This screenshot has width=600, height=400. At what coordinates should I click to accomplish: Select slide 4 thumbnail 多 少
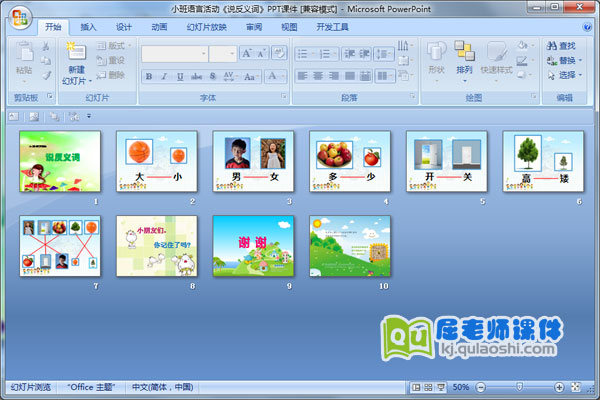pos(350,161)
